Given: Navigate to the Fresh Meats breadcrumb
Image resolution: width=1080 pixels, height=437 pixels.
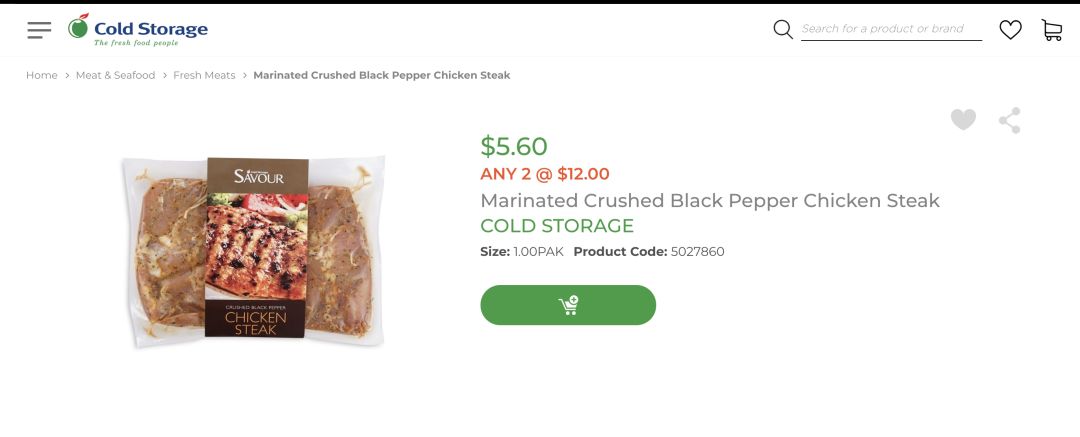Looking at the screenshot, I should tap(204, 75).
